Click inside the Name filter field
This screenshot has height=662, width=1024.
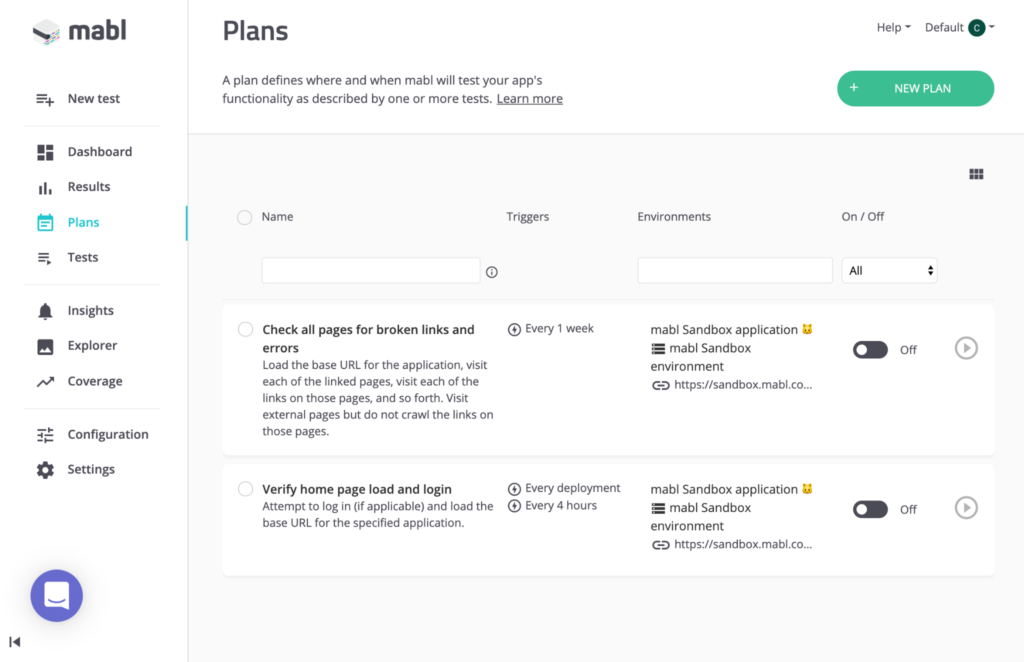(370, 269)
